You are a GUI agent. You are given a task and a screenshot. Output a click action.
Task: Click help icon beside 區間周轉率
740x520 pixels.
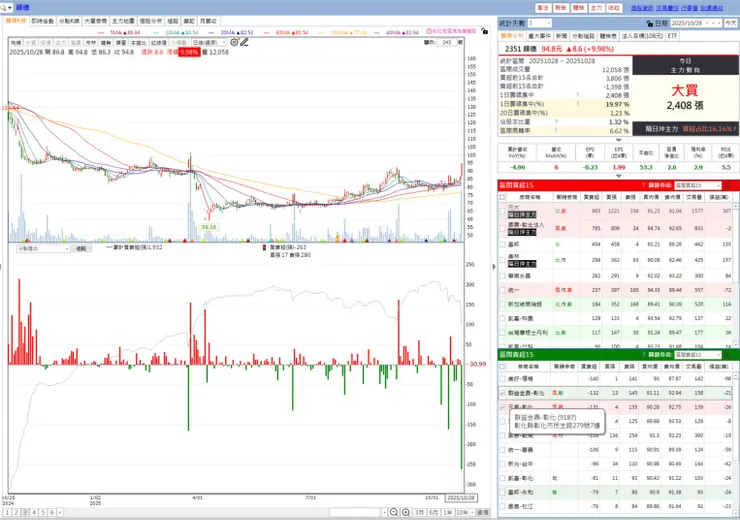(x=556, y=131)
